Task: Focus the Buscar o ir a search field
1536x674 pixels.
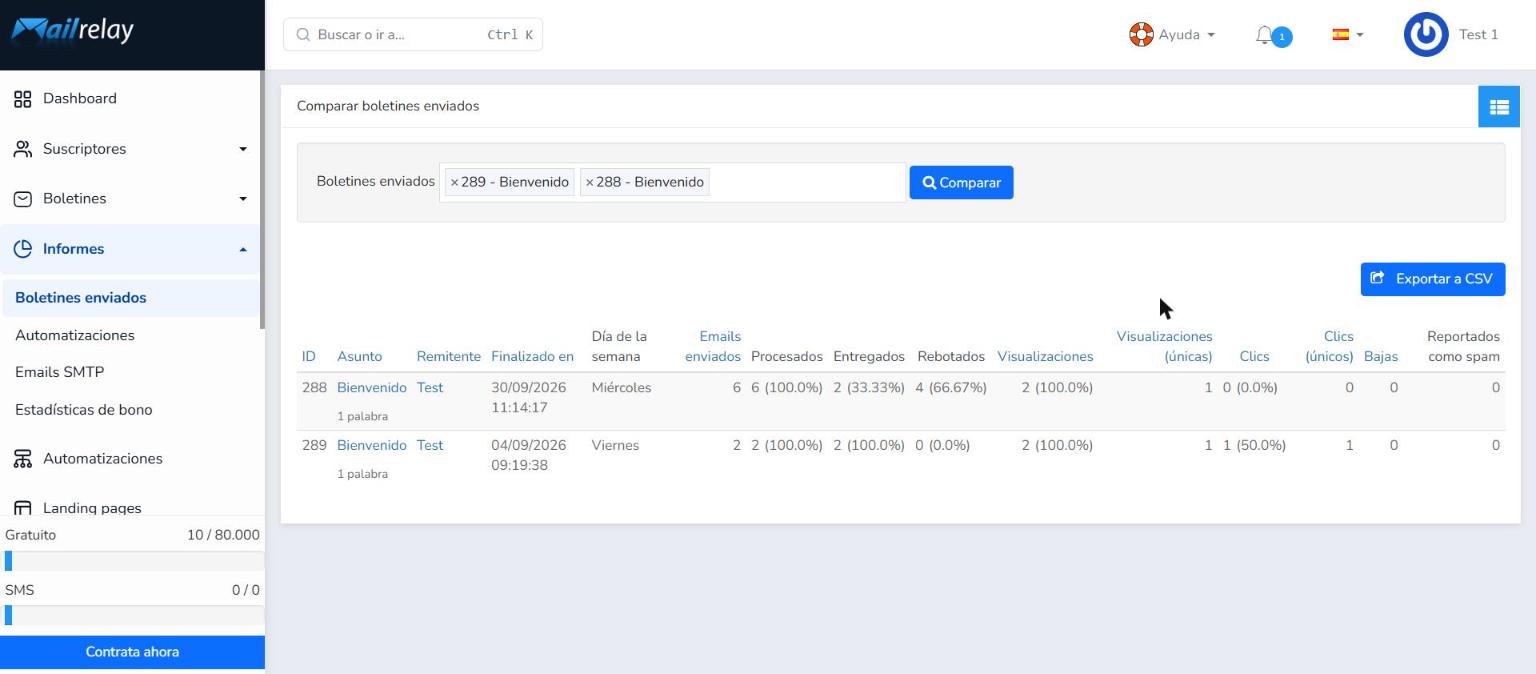Action: (413, 35)
